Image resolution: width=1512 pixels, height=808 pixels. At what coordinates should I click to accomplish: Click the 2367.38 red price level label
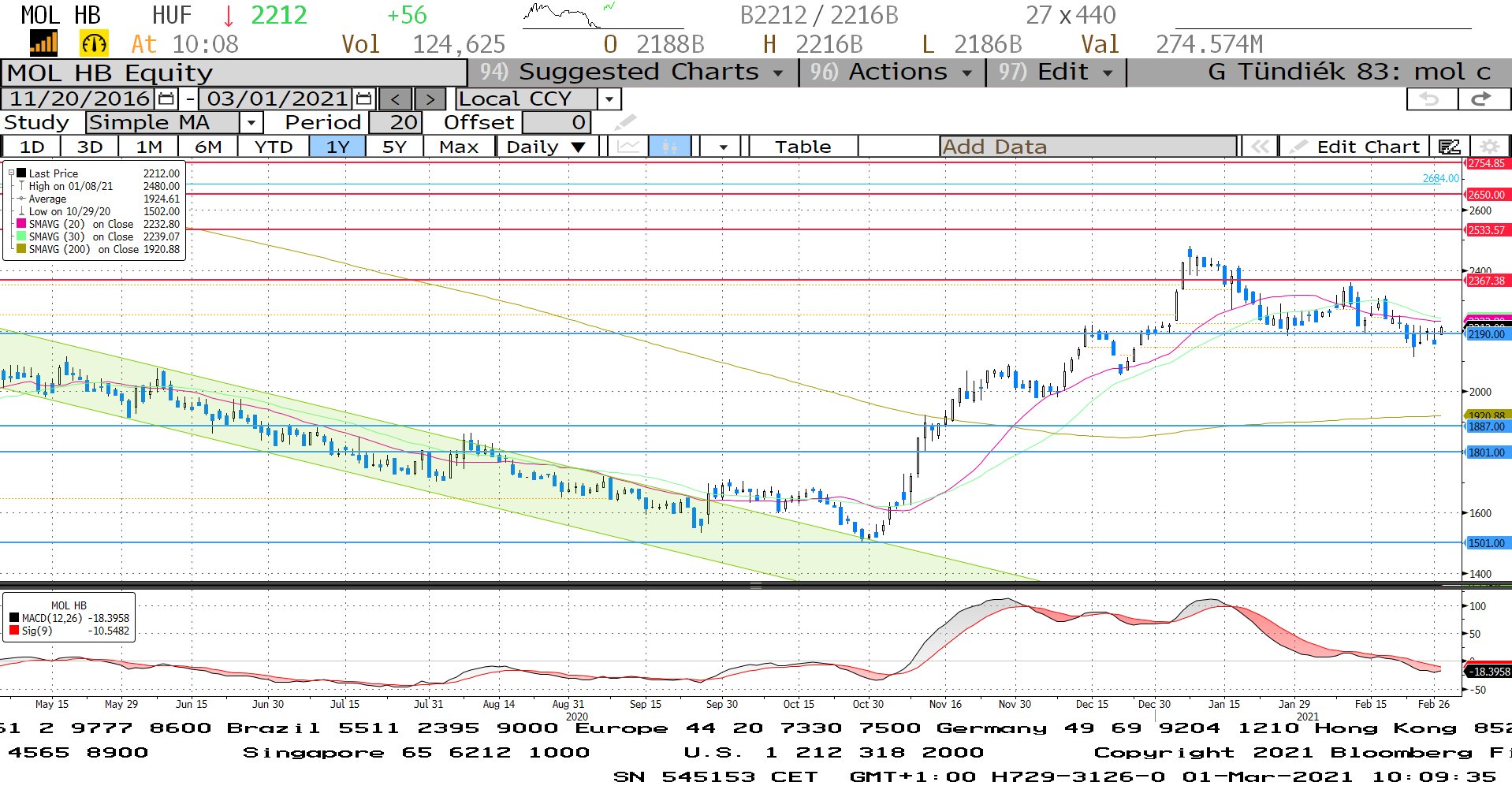click(1486, 281)
